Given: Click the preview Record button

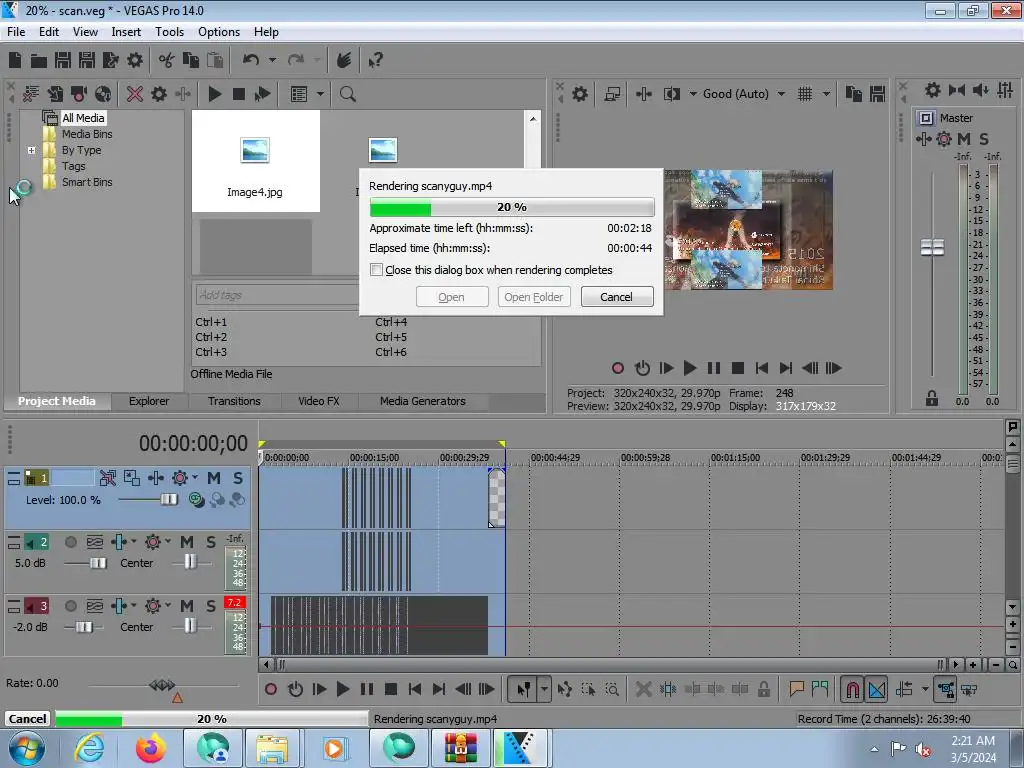Looking at the screenshot, I should [x=618, y=368].
